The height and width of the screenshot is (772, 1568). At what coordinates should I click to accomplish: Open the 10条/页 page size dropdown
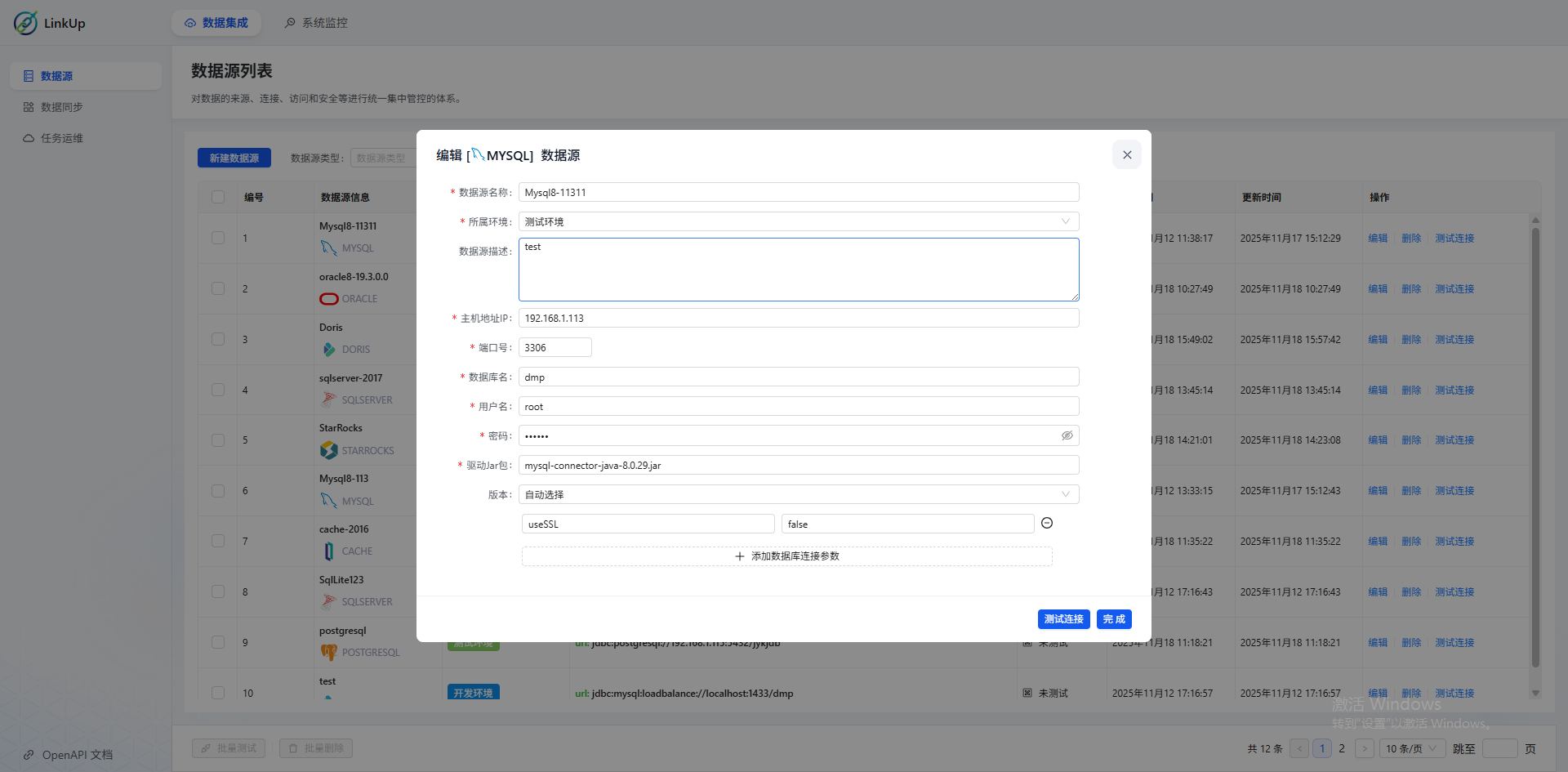(x=1412, y=748)
